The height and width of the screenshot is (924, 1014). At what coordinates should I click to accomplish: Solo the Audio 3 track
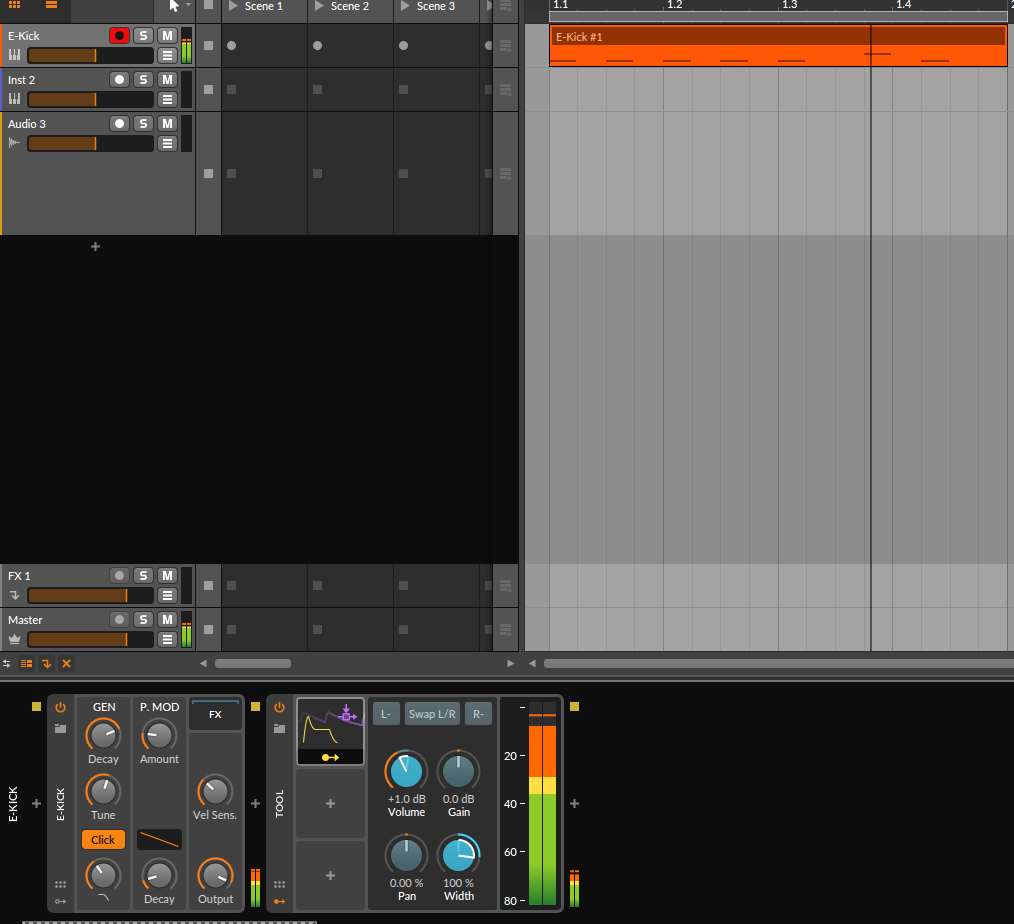[x=143, y=124]
